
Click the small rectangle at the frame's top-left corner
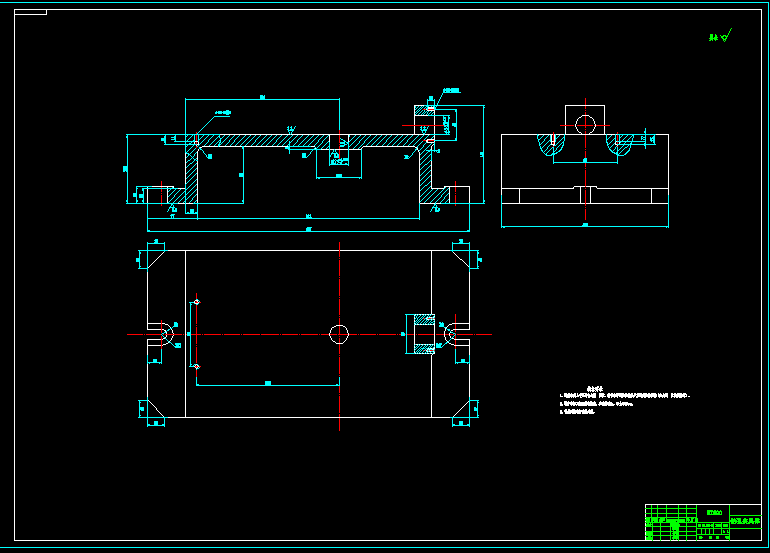click(30, 12)
